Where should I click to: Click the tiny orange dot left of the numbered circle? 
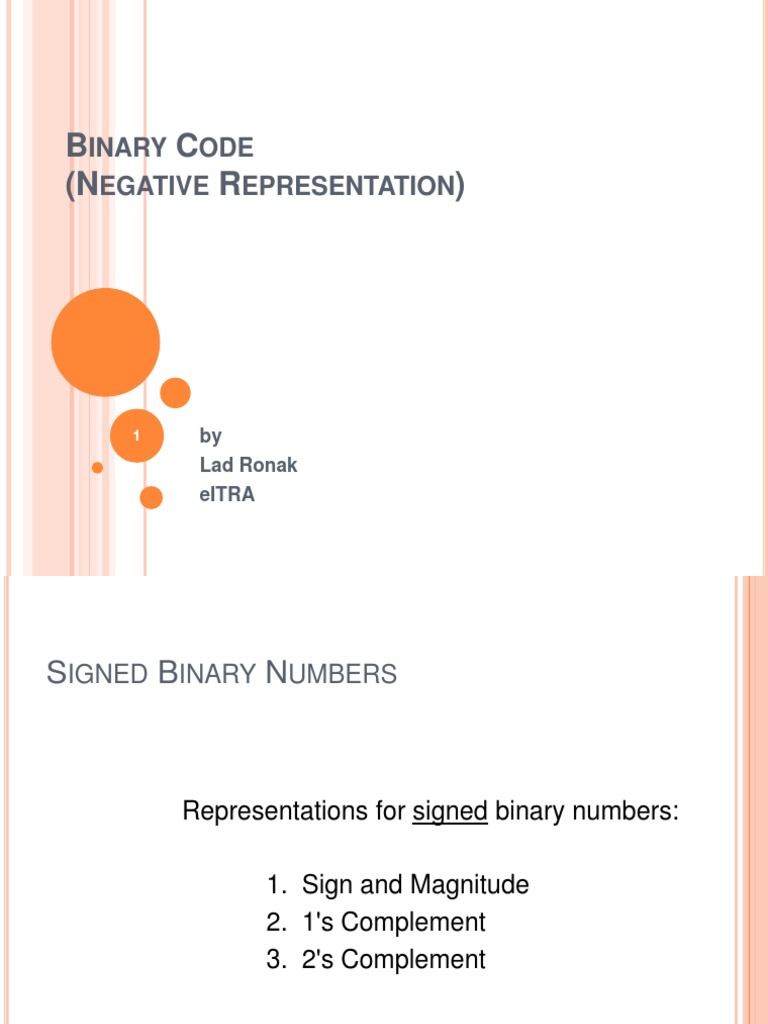(x=97, y=467)
